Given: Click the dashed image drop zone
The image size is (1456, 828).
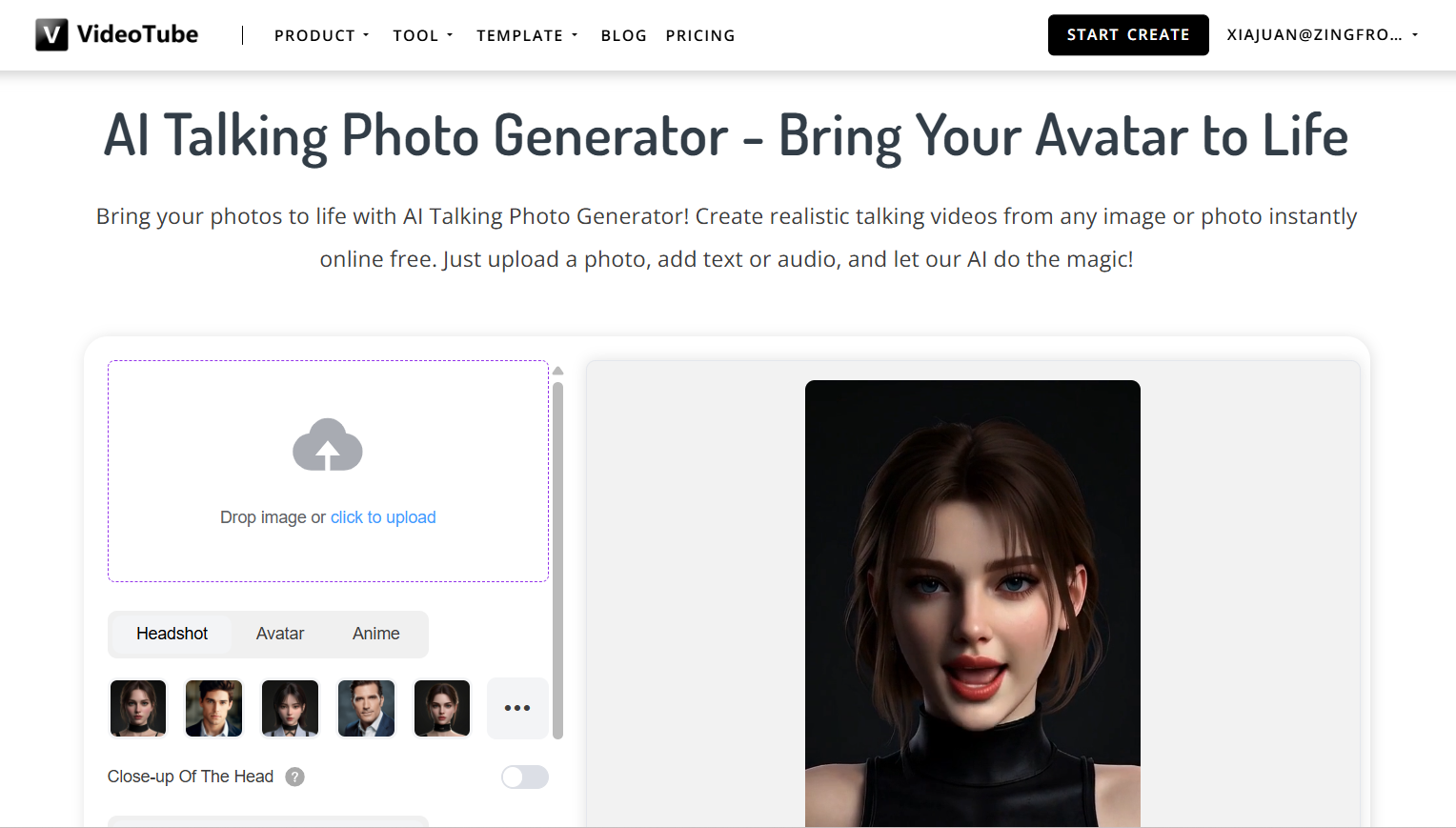Looking at the screenshot, I should tap(328, 471).
